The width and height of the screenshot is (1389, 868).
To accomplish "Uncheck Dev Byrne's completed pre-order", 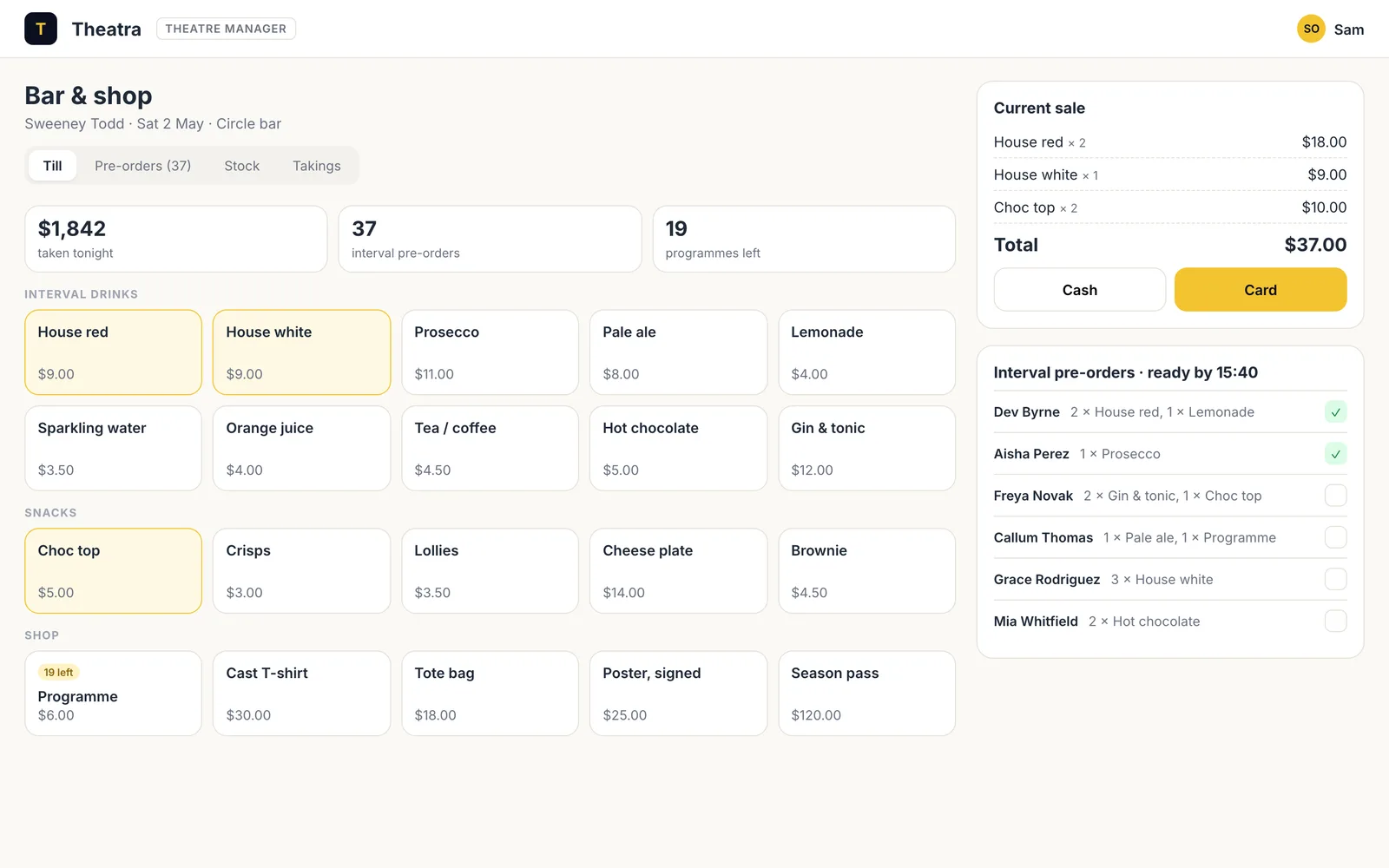I will [1335, 412].
